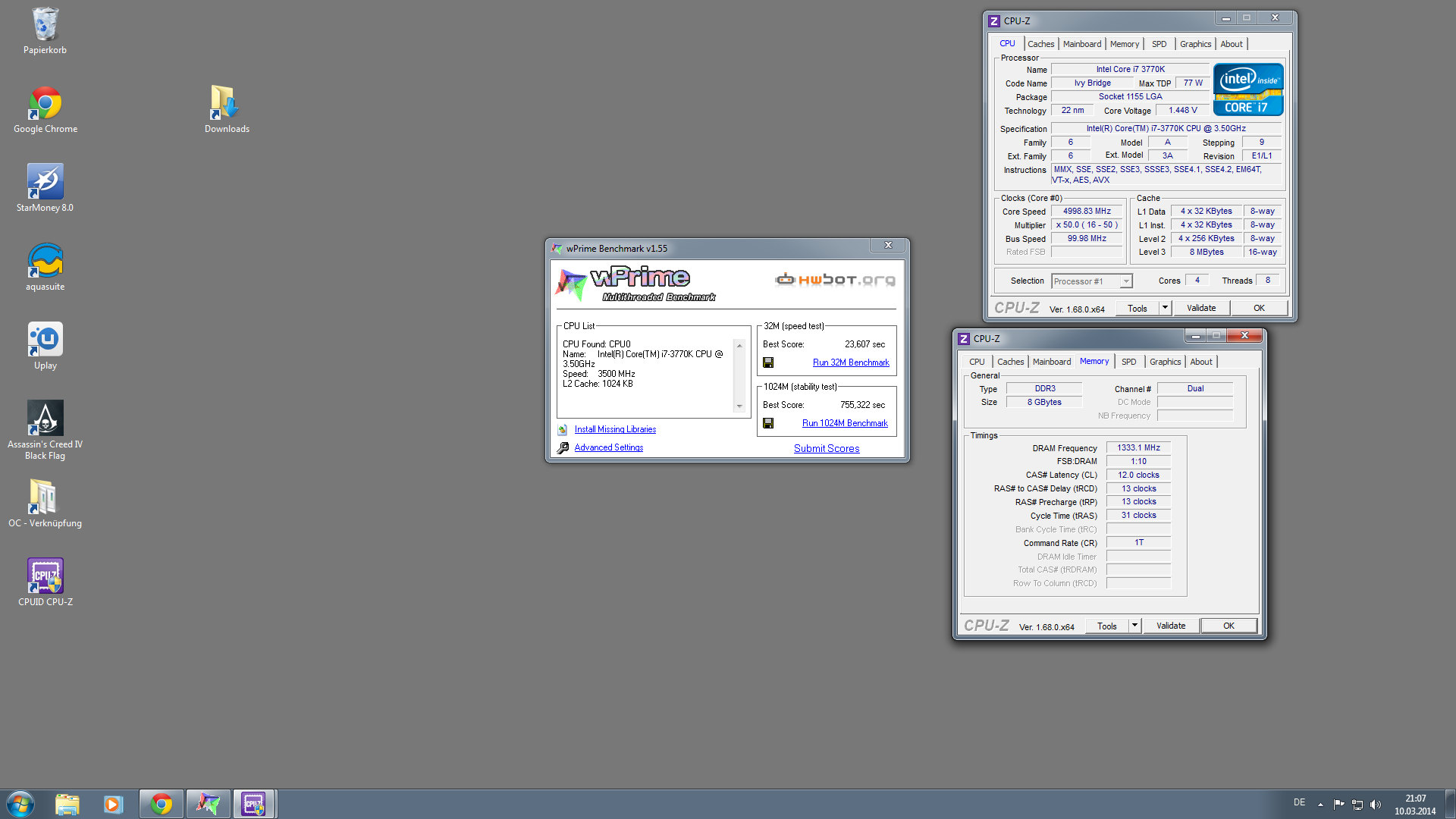
Task: Open the Windows Start menu orb
Action: coord(20,804)
